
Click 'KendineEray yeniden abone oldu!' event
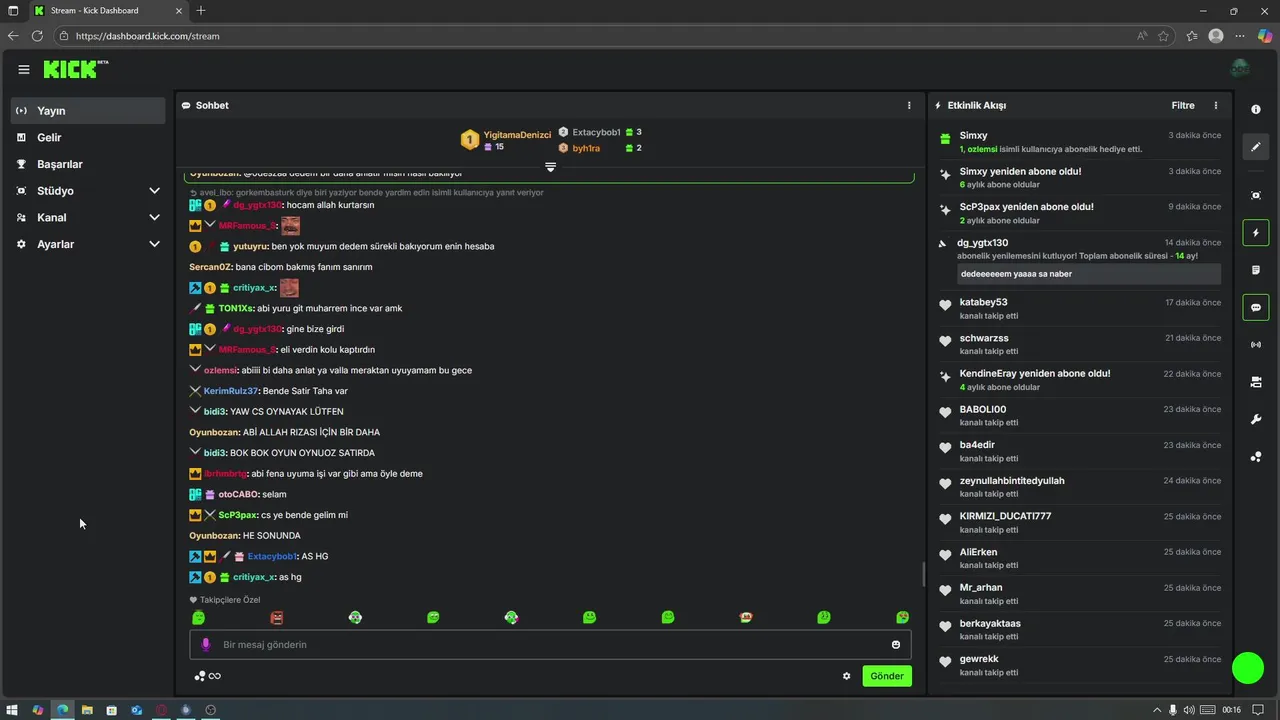click(x=1080, y=380)
